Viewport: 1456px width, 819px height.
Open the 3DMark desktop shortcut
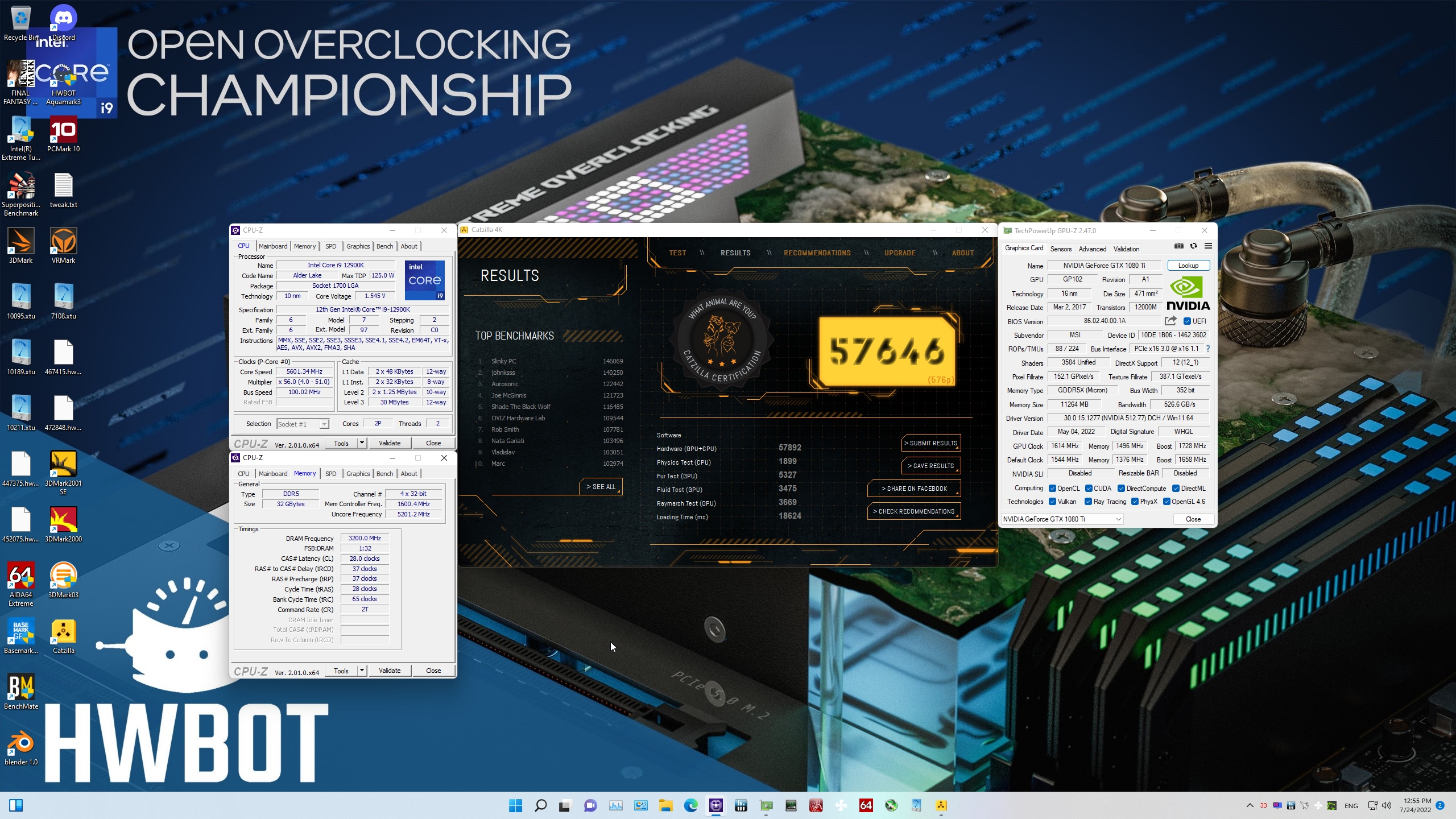pos(21,246)
